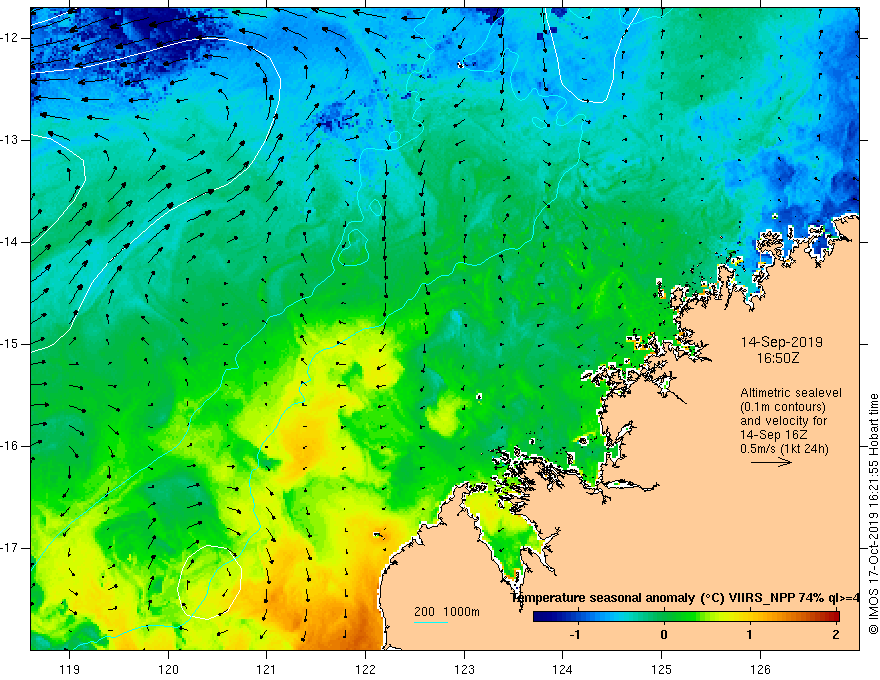Screen dimensions: 880x680
Task: Click the IMOS copyright timestamp text
Action: pos(873,514)
